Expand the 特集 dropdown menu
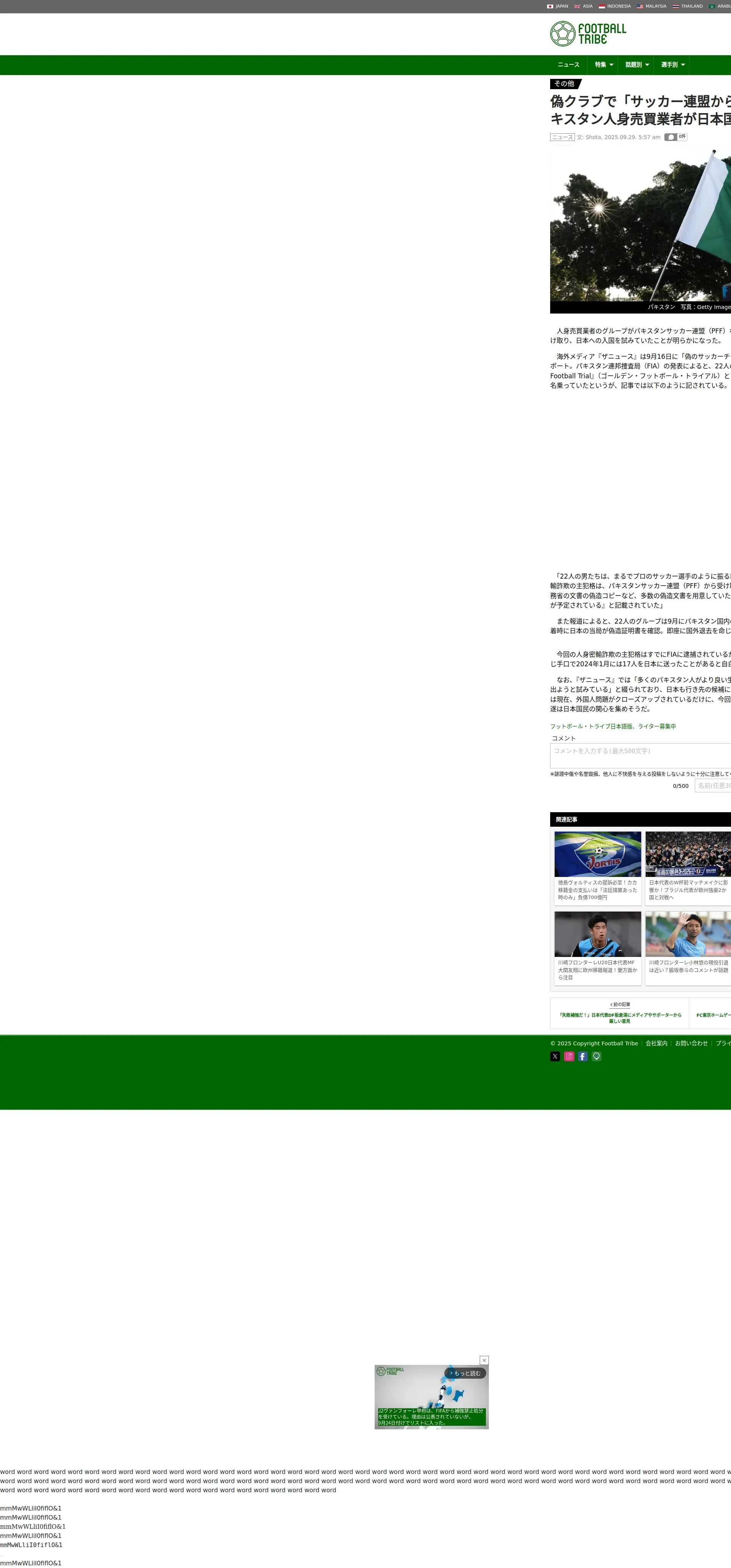This screenshot has width=731, height=1568. point(603,64)
